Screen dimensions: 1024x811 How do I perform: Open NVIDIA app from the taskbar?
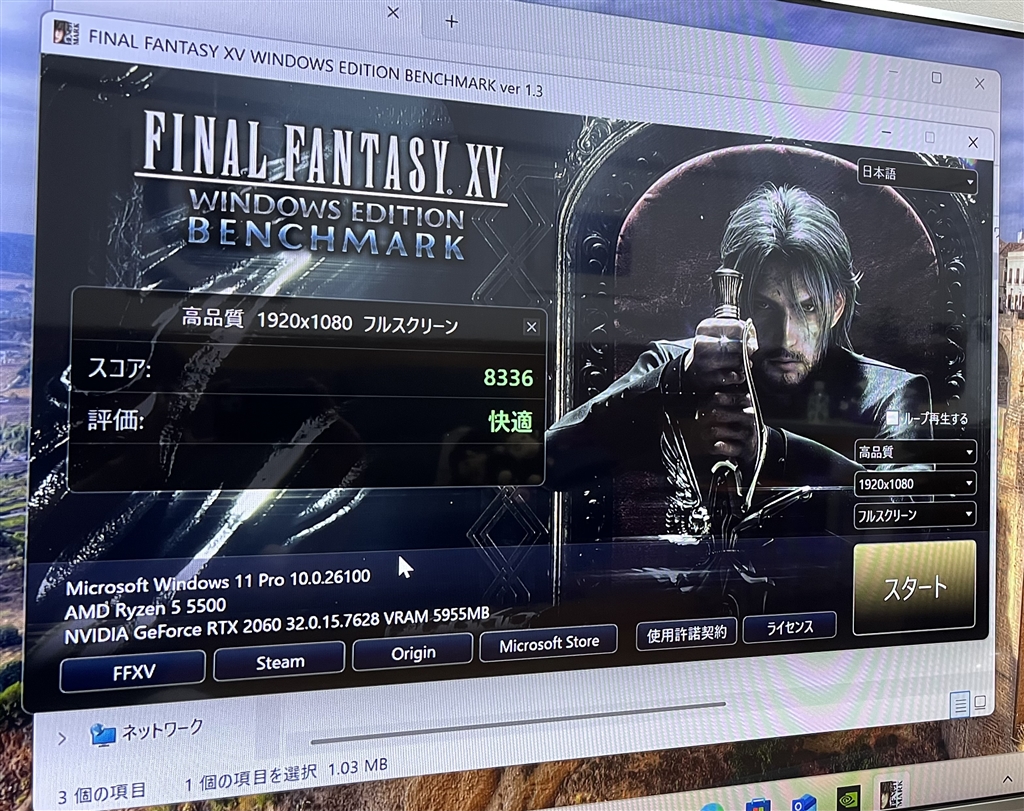848,797
